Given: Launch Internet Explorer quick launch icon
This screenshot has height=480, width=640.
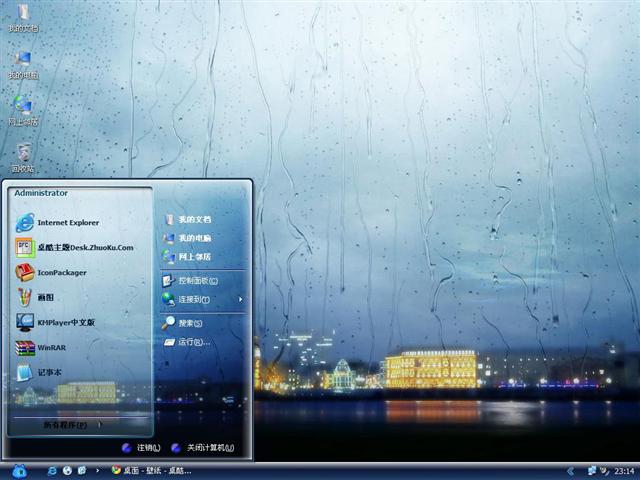Looking at the screenshot, I should point(52,471).
